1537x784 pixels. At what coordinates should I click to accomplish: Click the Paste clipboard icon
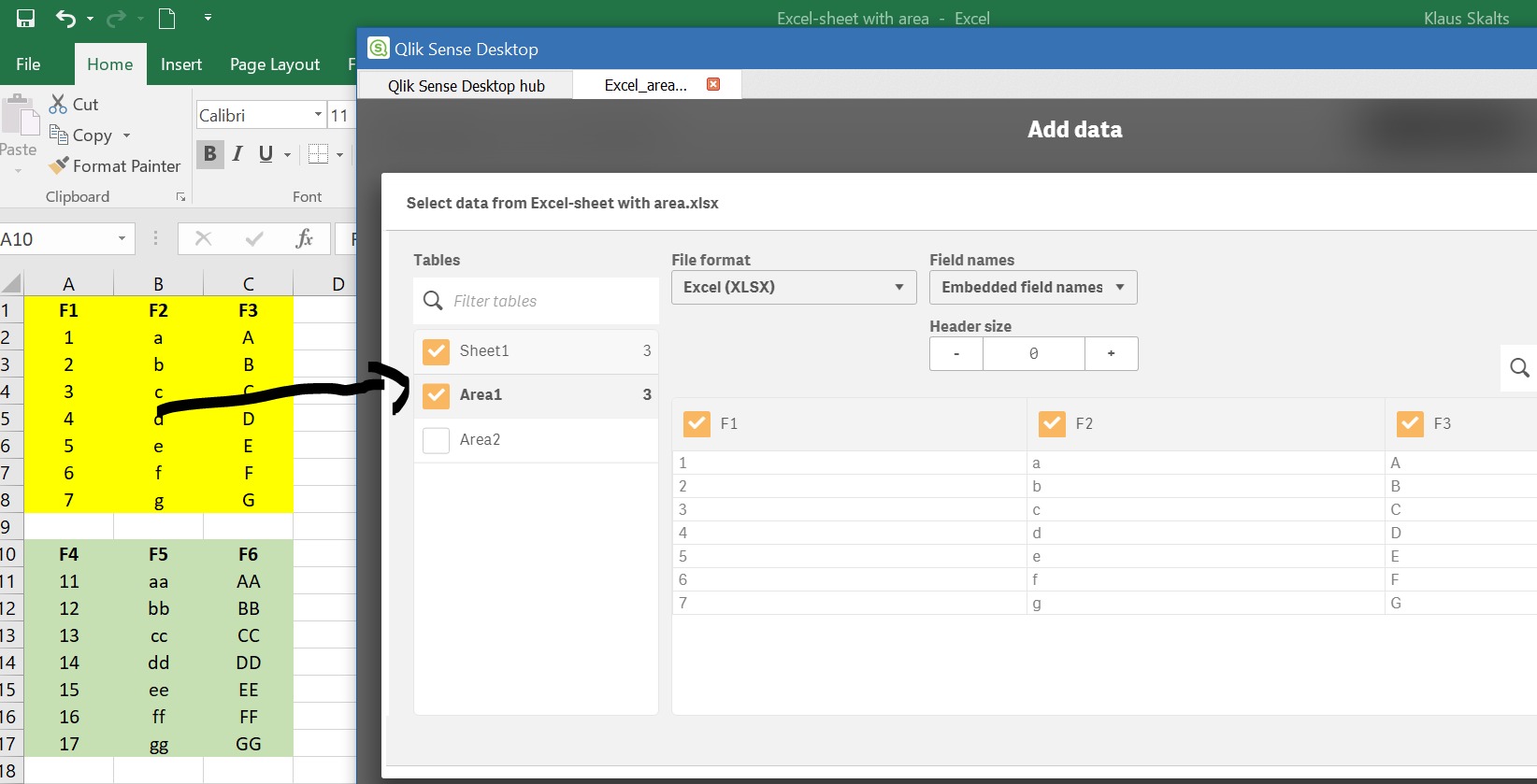click(x=19, y=116)
